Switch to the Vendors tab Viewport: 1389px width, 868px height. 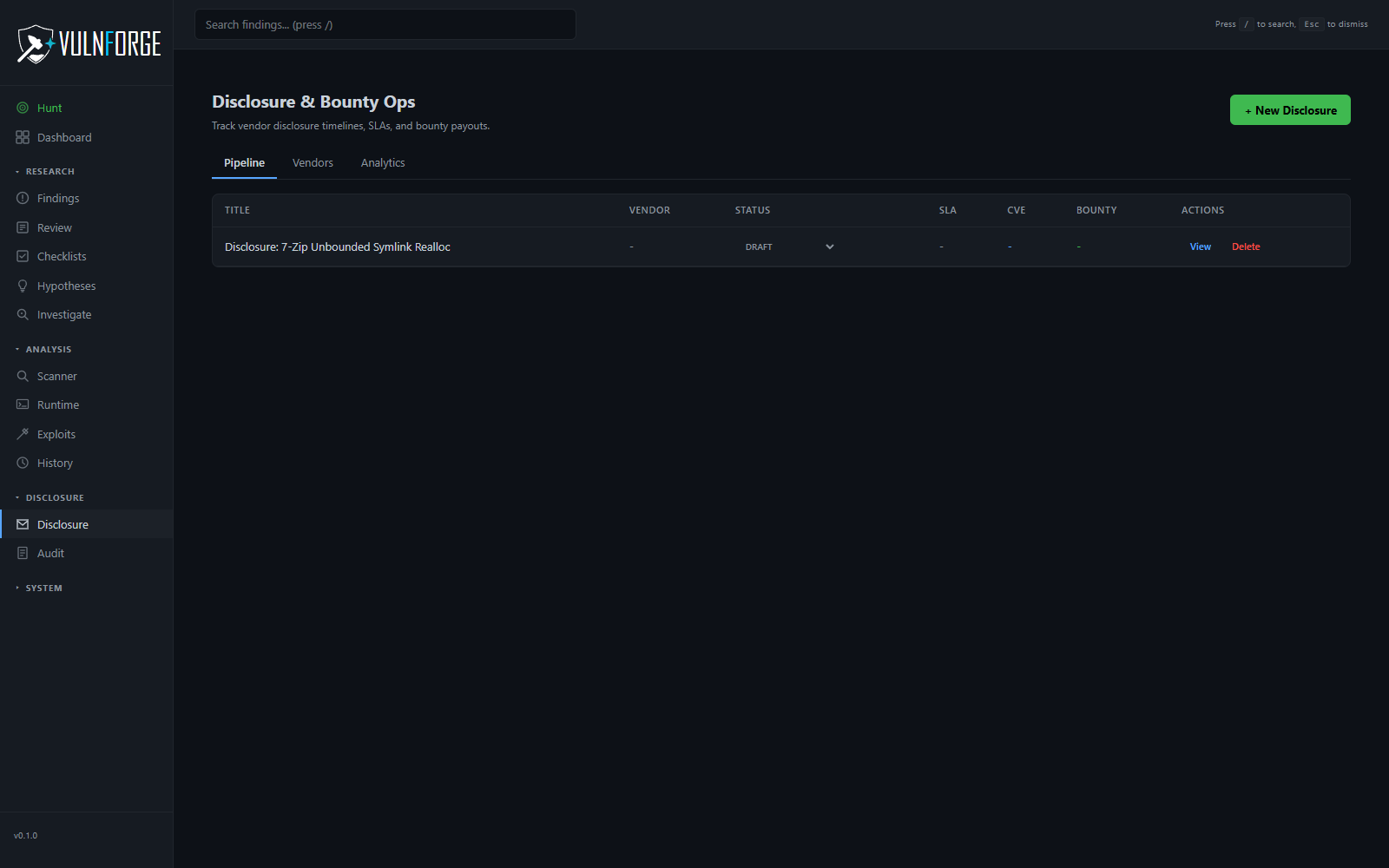coord(313,162)
